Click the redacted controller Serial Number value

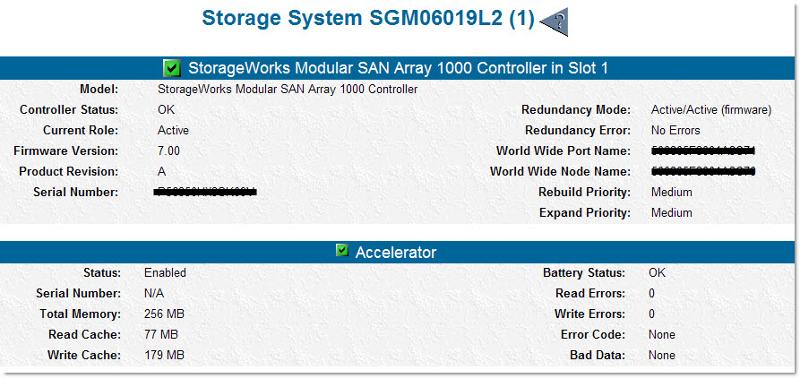205,192
